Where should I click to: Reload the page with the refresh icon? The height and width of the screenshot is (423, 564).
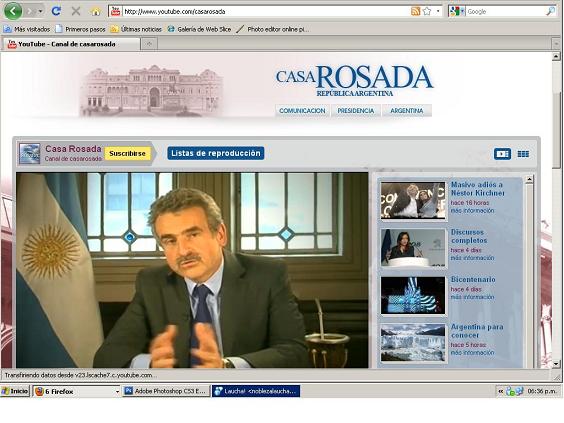click(56, 11)
